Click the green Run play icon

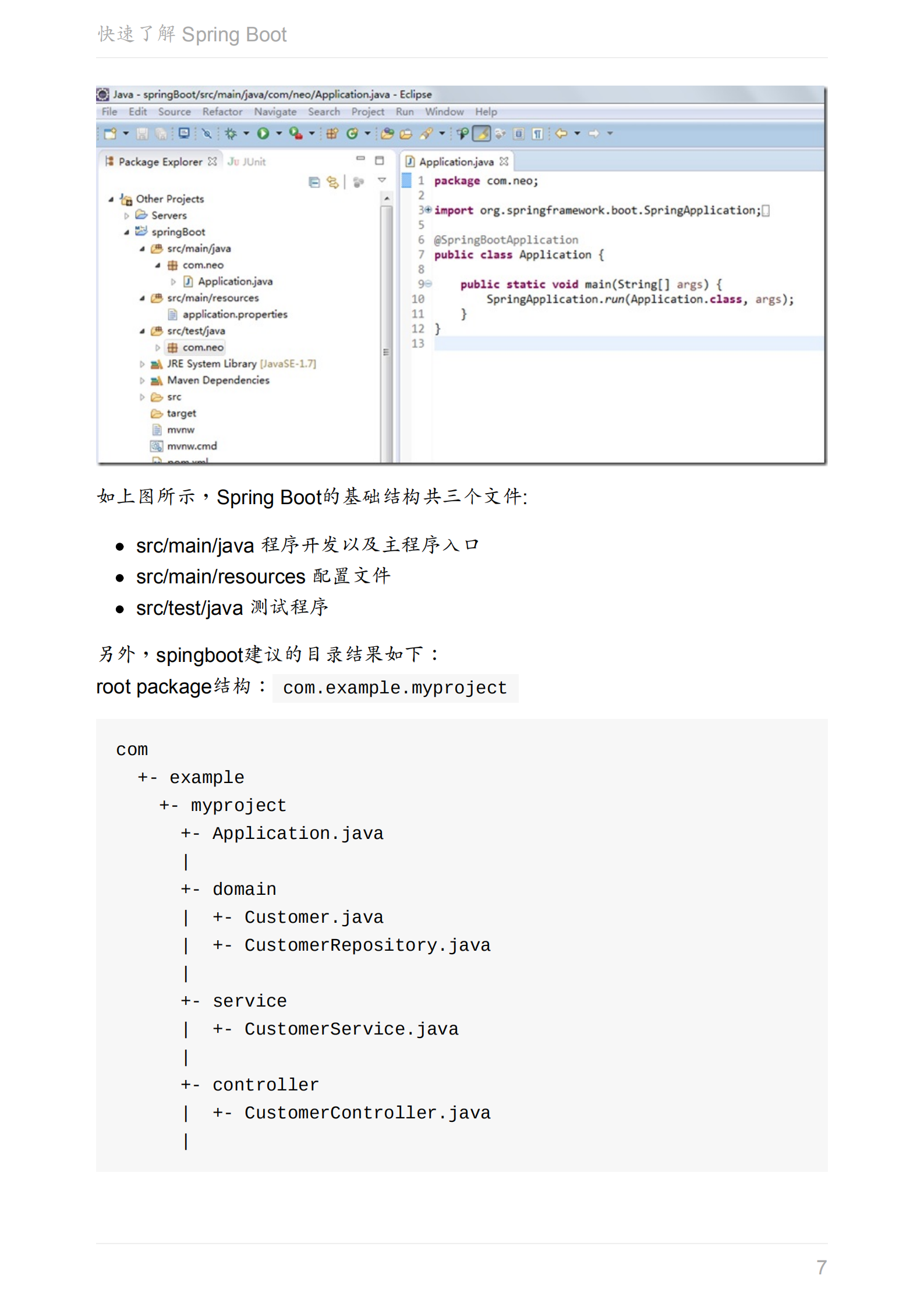pos(263,134)
